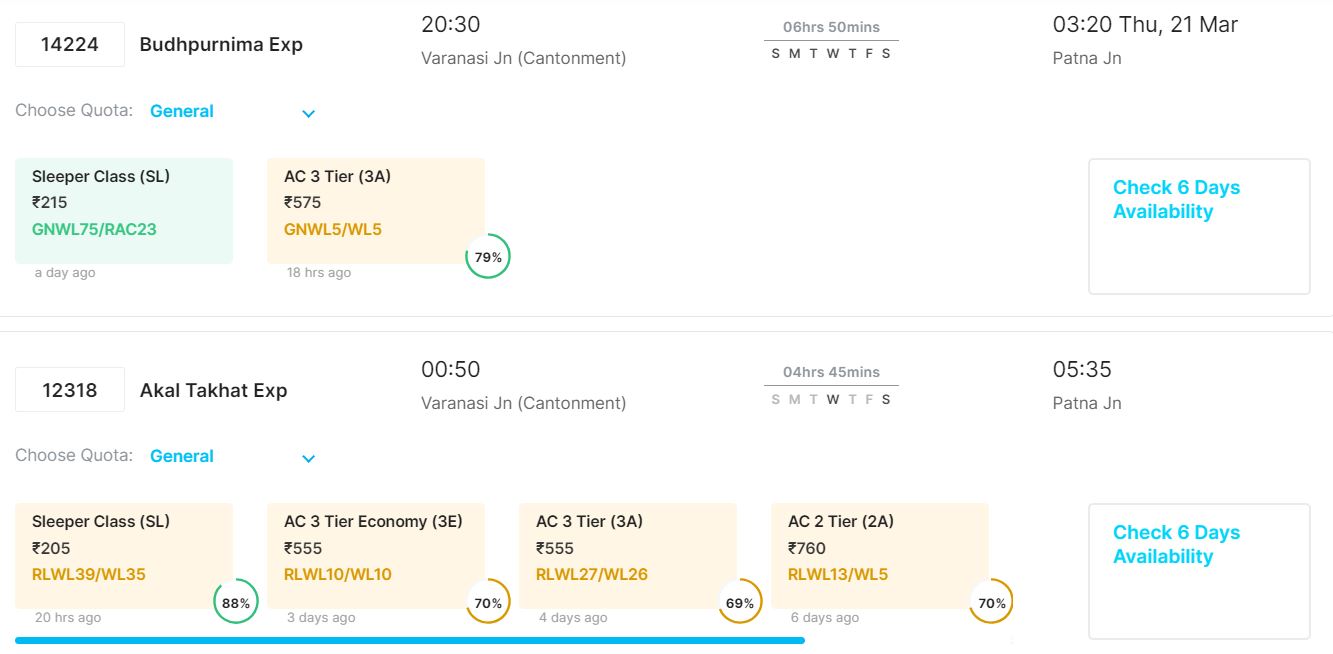Click the 69% chance circle on AC 3 Tier

pos(740,602)
